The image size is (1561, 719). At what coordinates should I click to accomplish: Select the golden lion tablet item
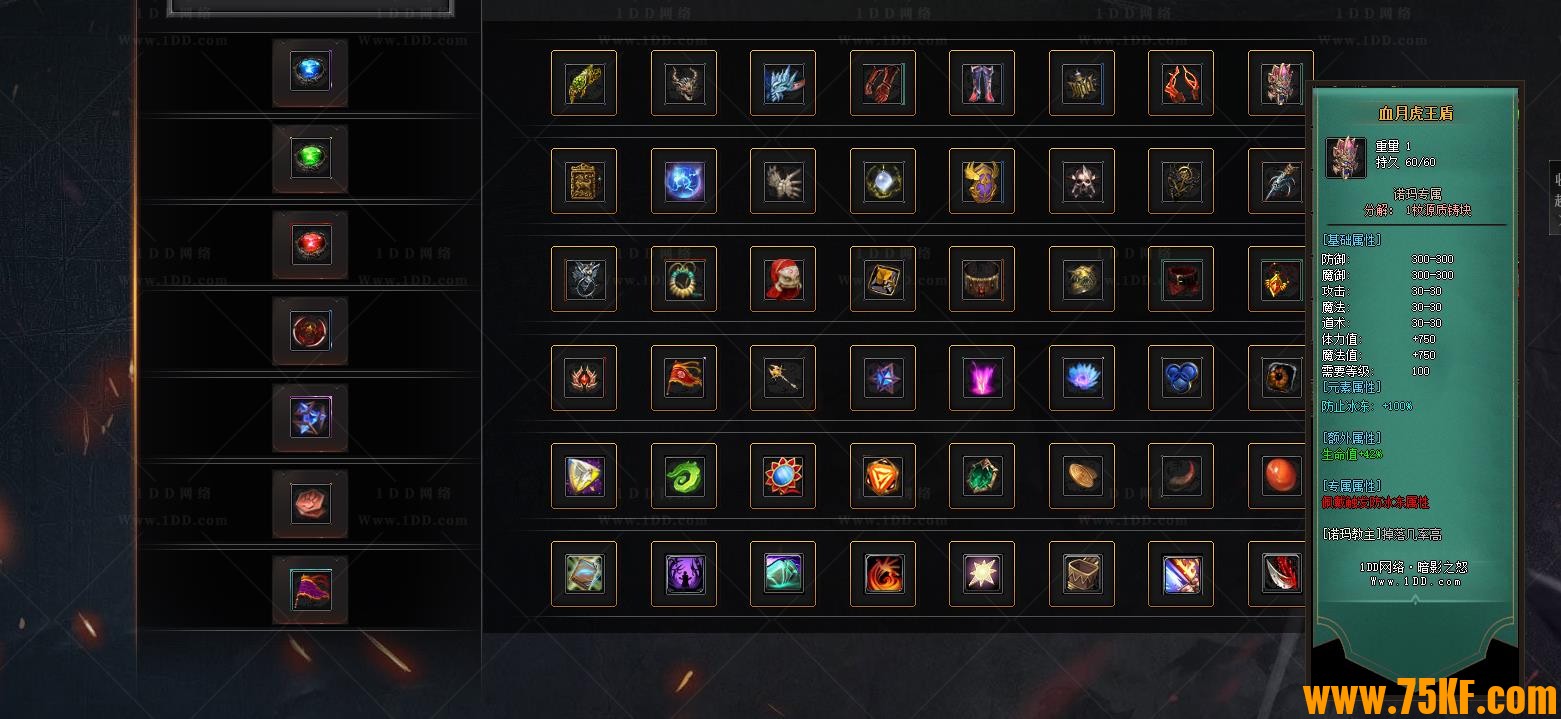coord(584,181)
